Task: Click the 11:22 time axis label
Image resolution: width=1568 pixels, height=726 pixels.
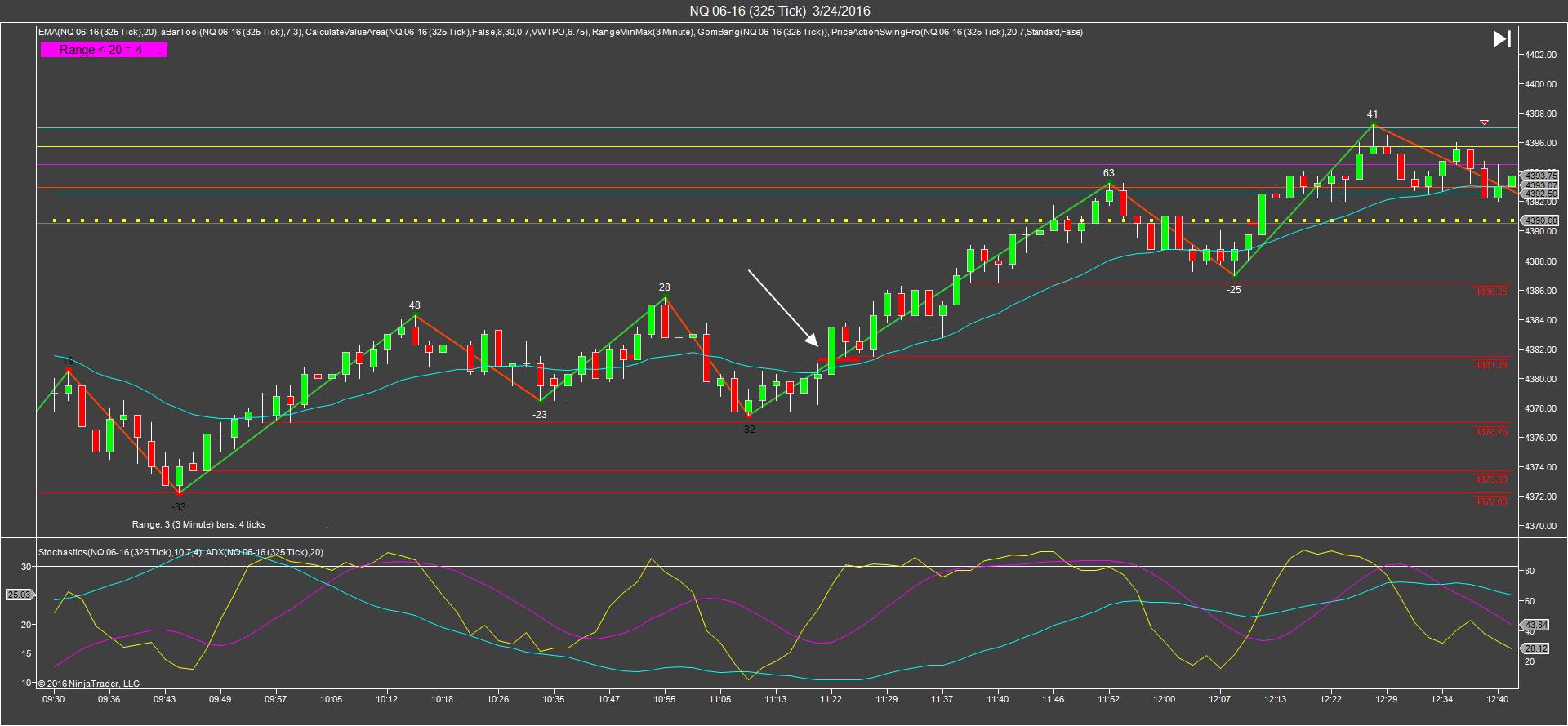Action: 831,699
